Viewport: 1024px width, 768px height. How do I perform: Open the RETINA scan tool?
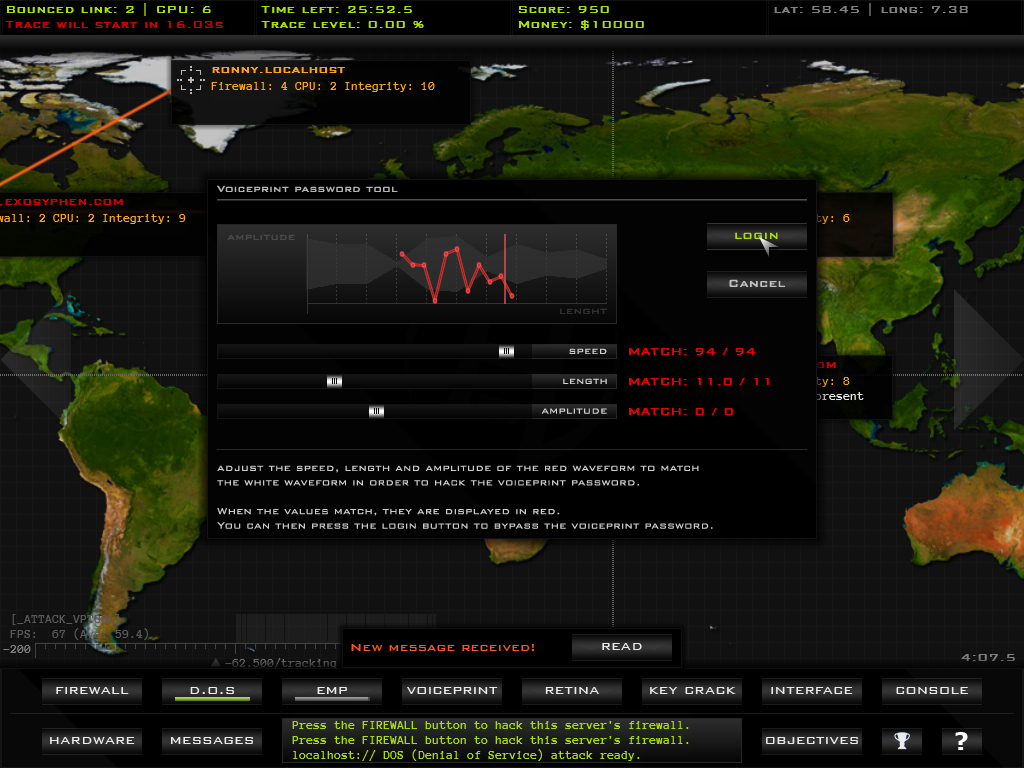pyautogui.click(x=571, y=691)
